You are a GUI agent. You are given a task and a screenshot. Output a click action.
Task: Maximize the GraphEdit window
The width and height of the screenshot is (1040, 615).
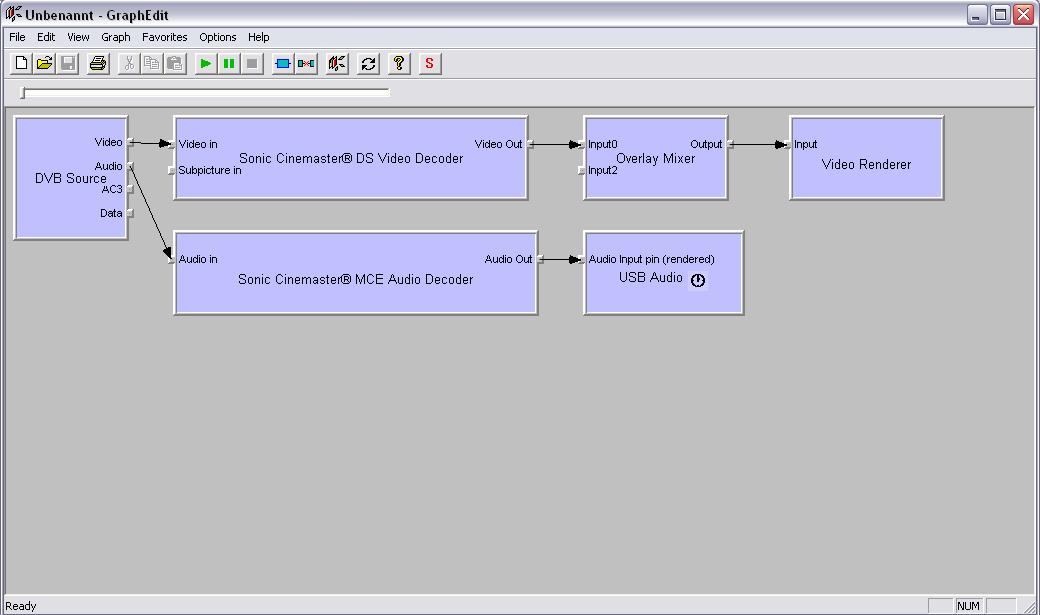pyautogui.click(x=1000, y=15)
